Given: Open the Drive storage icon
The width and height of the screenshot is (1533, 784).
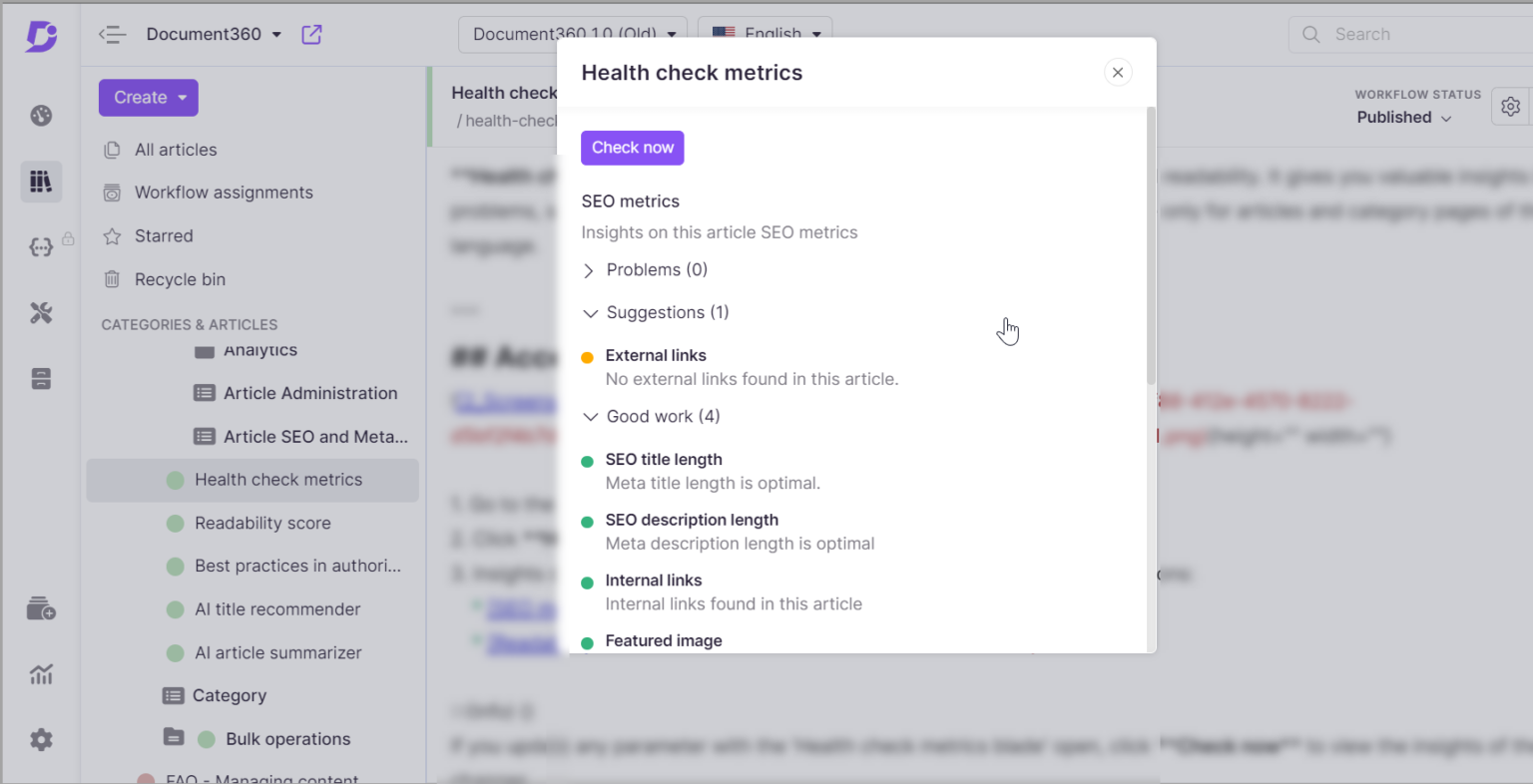Looking at the screenshot, I should click(x=41, y=379).
